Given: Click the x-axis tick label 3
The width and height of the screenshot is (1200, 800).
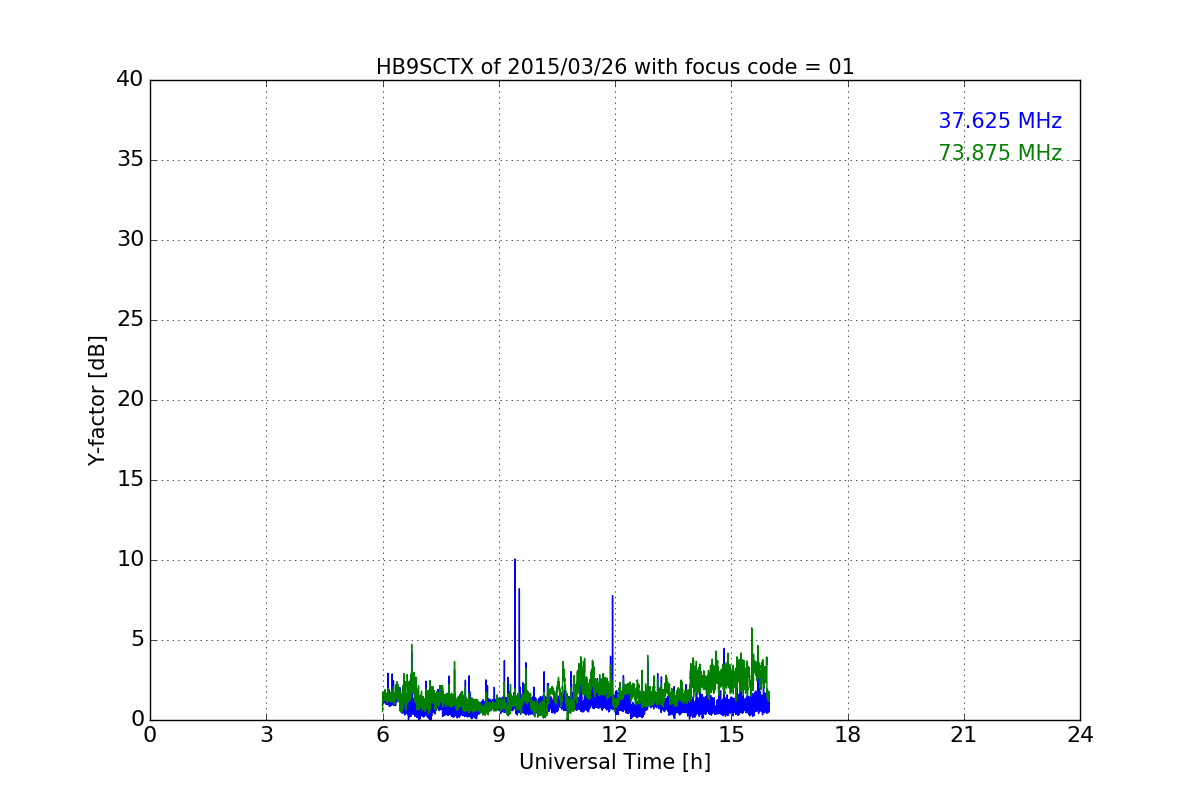Looking at the screenshot, I should [266, 734].
